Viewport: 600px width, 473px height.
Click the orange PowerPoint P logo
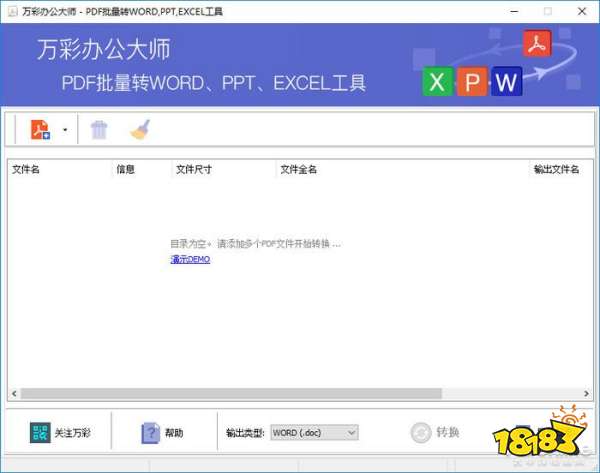pyautogui.click(x=472, y=82)
